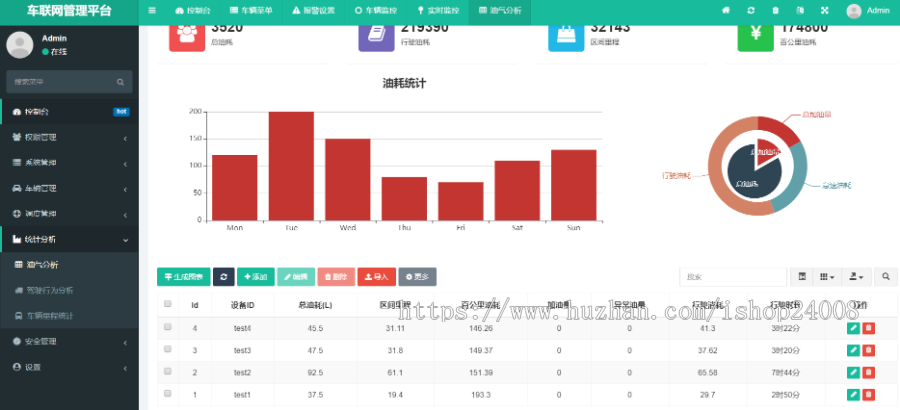
Task: Click the purple book icon on the 219390 card
Action: pos(376,36)
